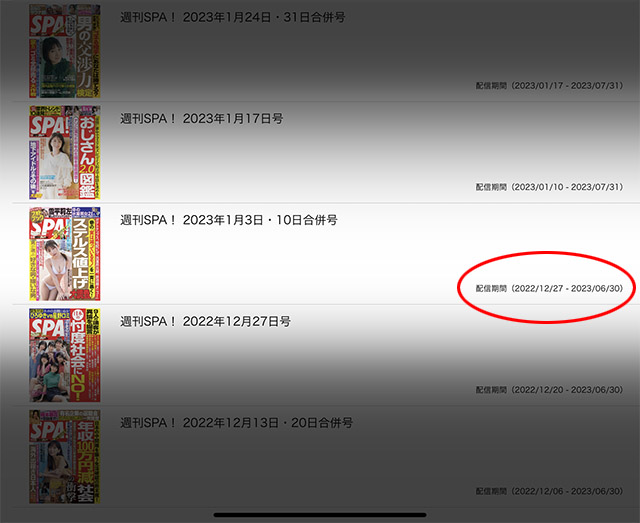640x523 pixels.
Task: Select title 週刊SPA！ 2023年1月24日・31日合併号
Action: tap(233, 18)
